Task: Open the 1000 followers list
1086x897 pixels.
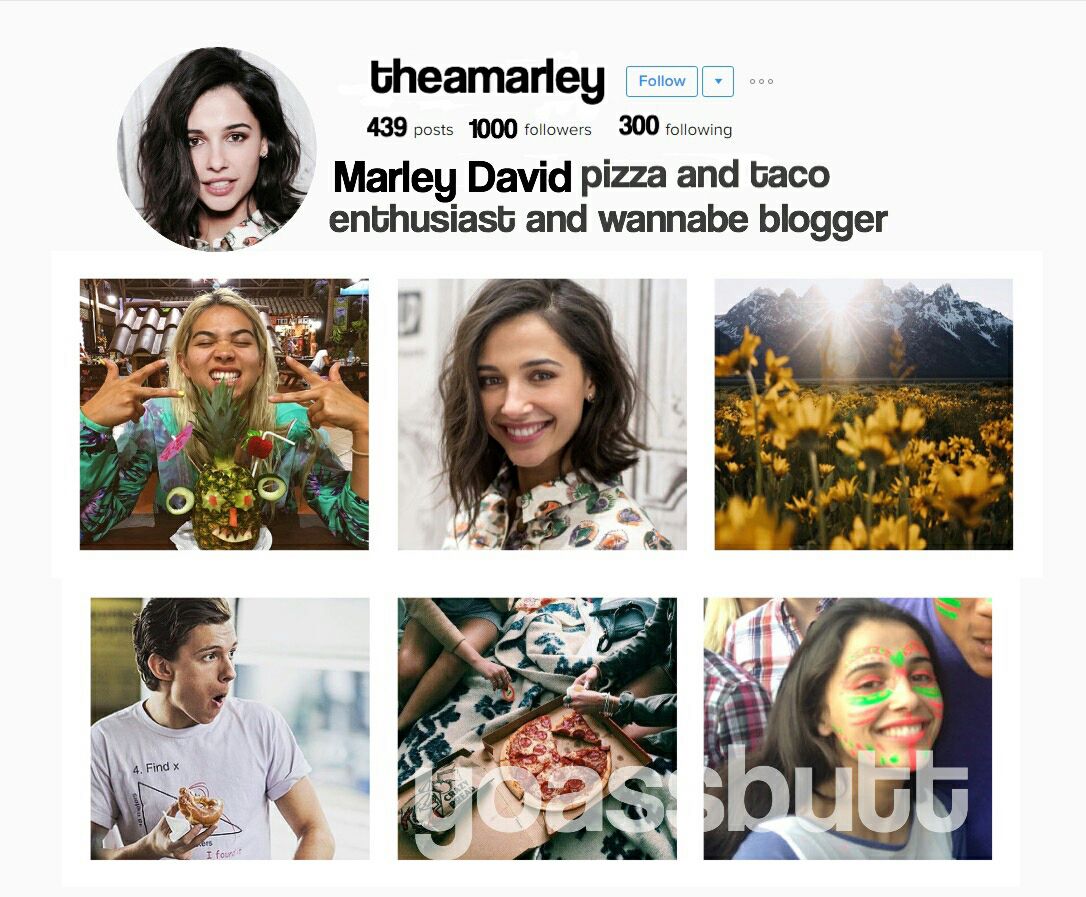Action: pyautogui.click(x=531, y=129)
